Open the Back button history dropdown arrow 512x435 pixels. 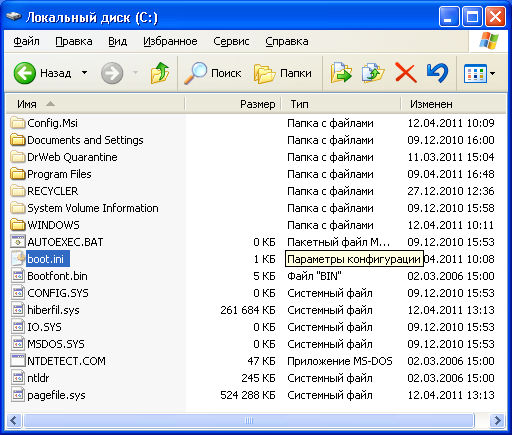[x=84, y=73]
